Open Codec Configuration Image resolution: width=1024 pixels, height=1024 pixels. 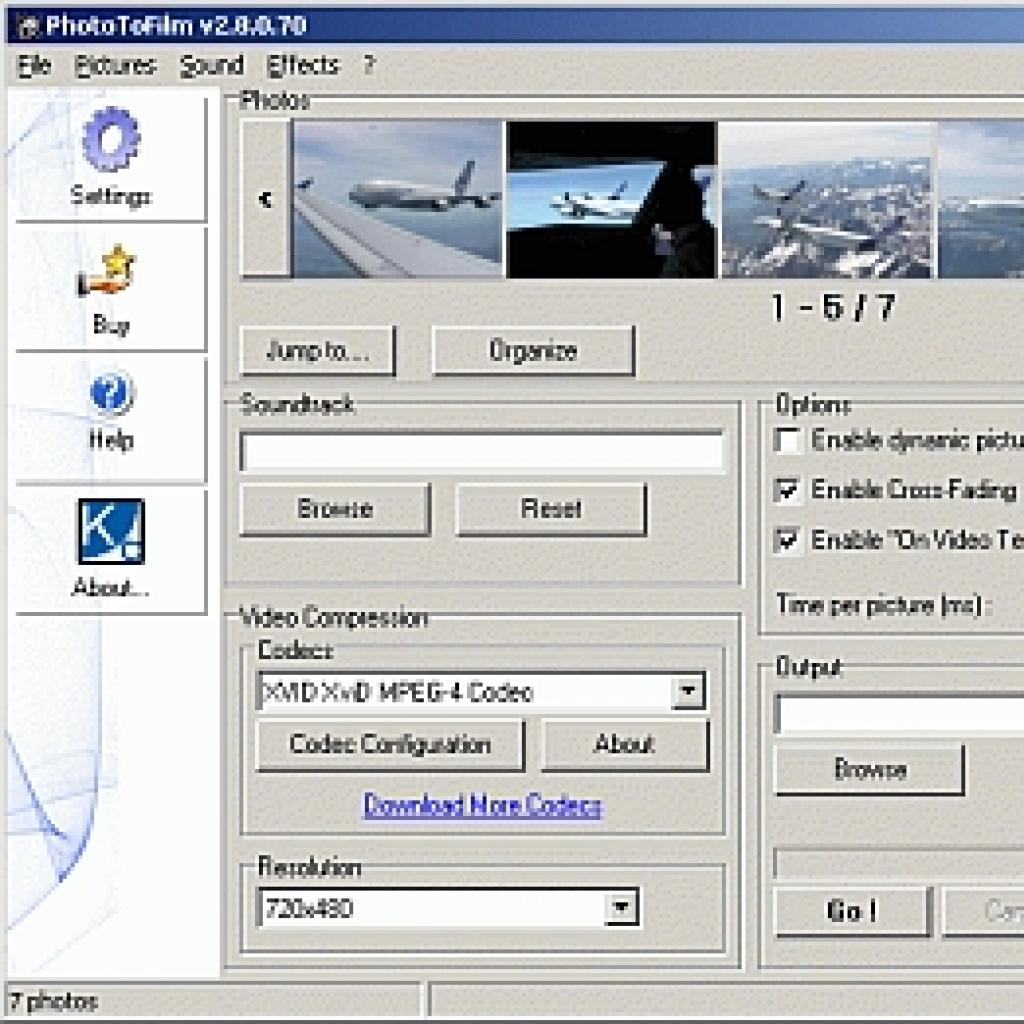[x=391, y=744]
